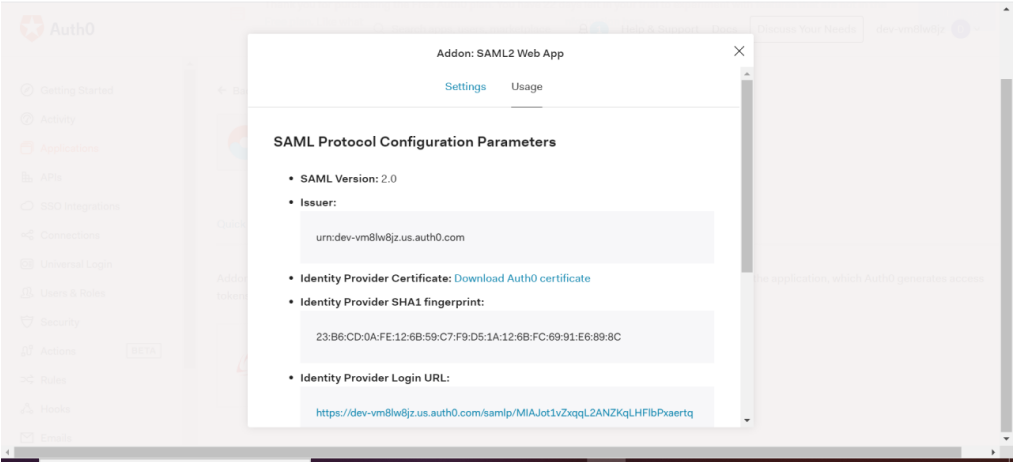
Task: Click the Emails envelope icon in sidebar
Action: click(27, 438)
